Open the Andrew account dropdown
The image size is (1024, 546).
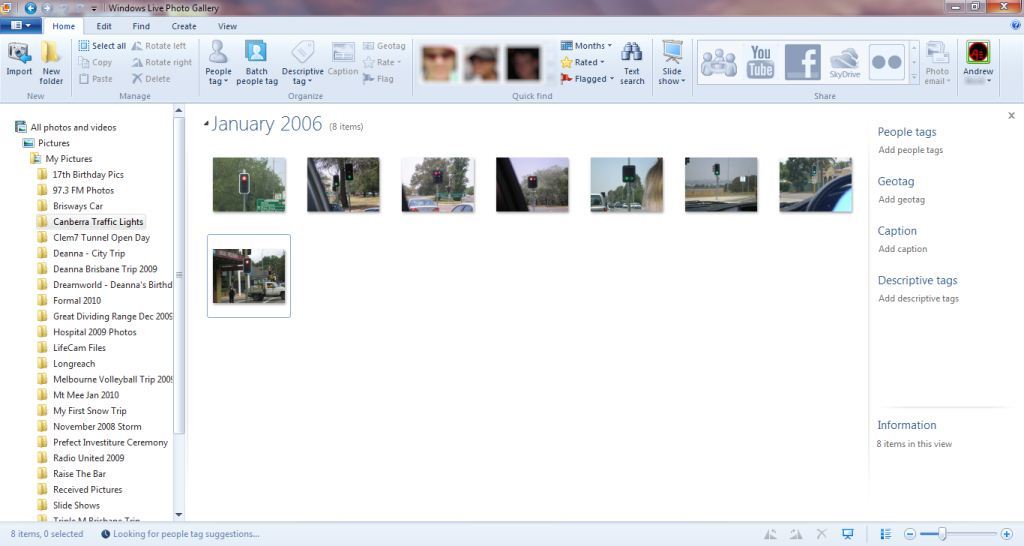point(978,63)
